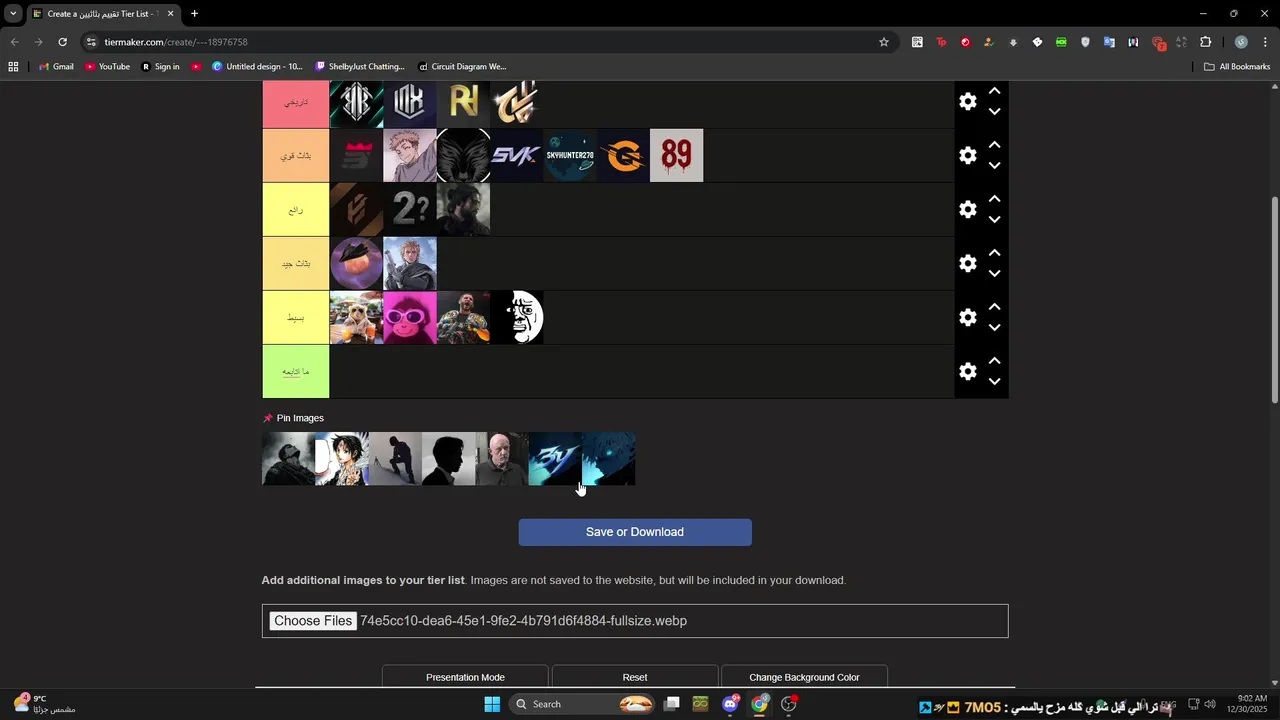Bookmark this page with the star icon

884,42
